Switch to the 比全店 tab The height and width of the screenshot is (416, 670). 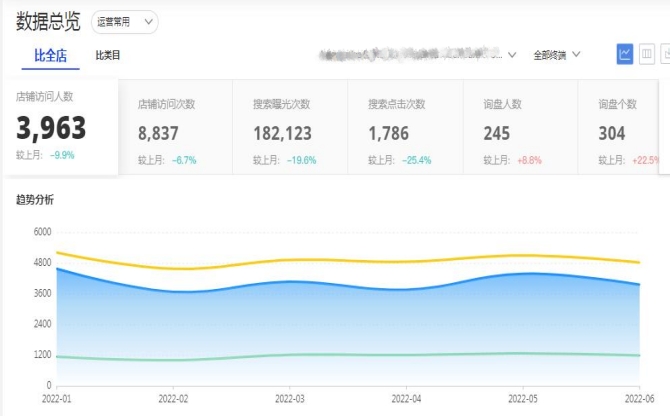coord(50,56)
